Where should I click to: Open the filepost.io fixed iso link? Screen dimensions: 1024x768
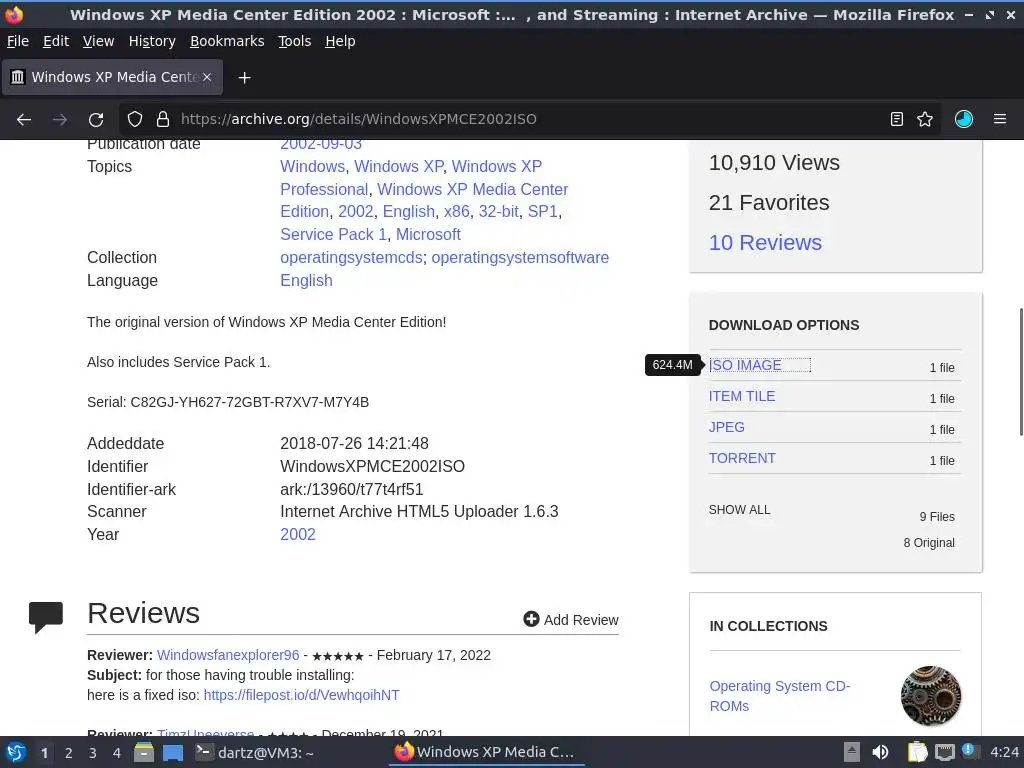(302, 695)
